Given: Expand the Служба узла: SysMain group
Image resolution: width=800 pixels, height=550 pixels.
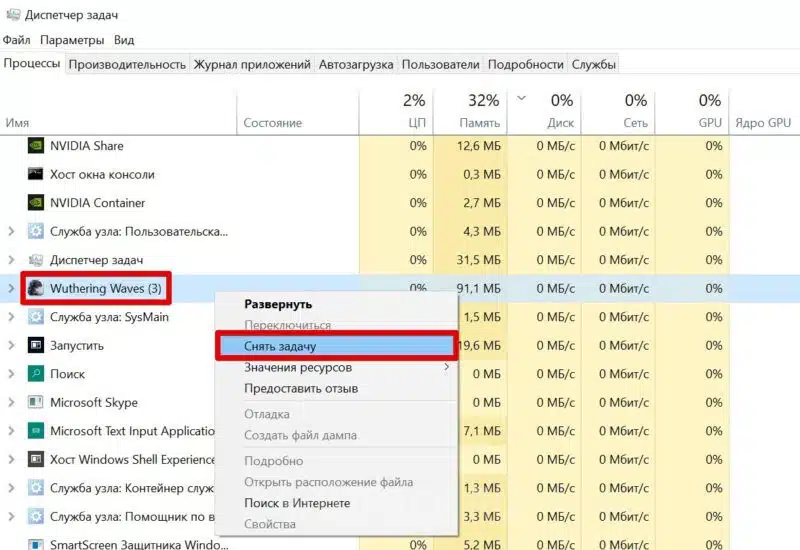Looking at the screenshot, I should (11, 317).
